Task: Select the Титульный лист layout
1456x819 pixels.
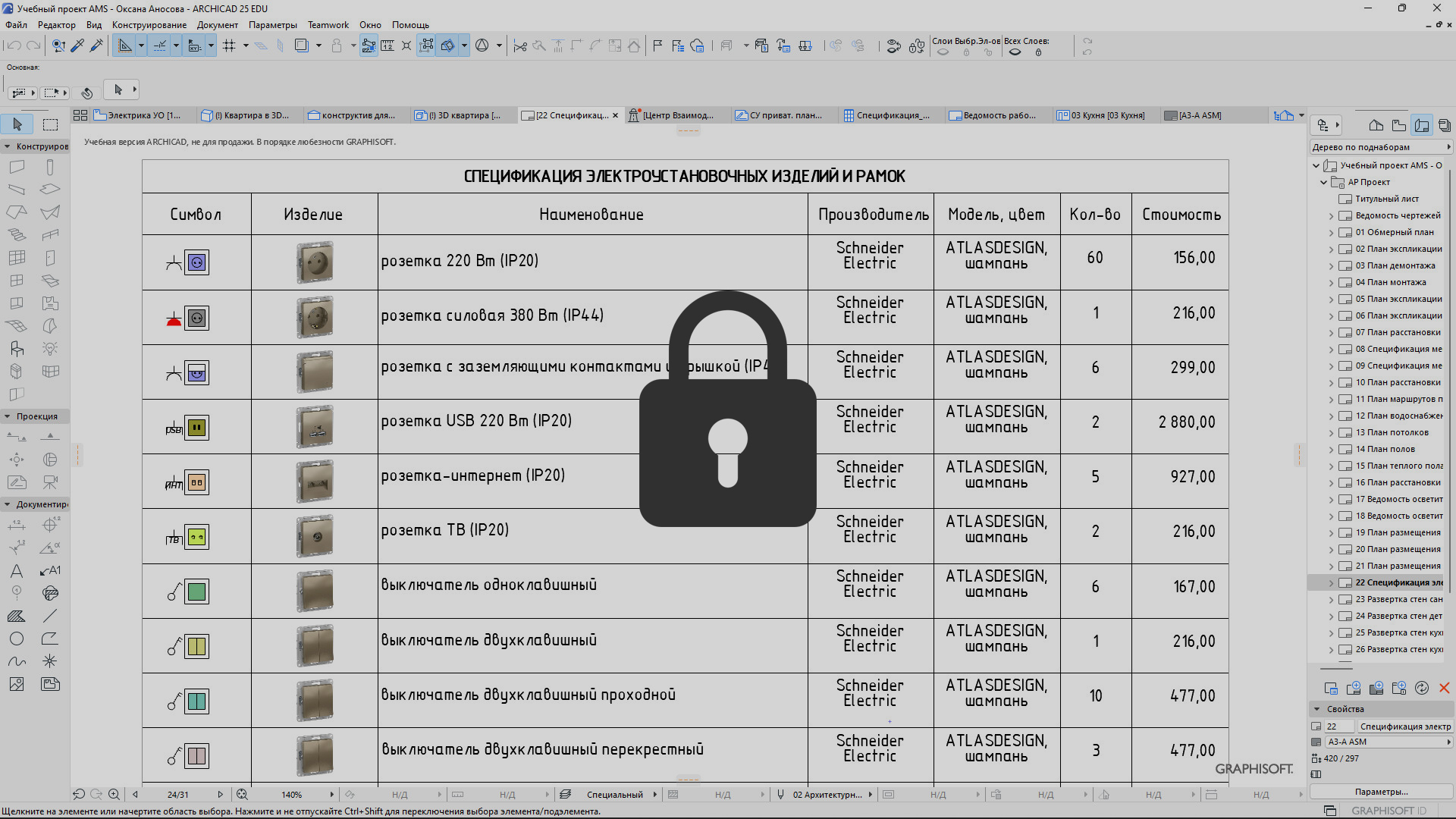Action: pos(1387,199)
